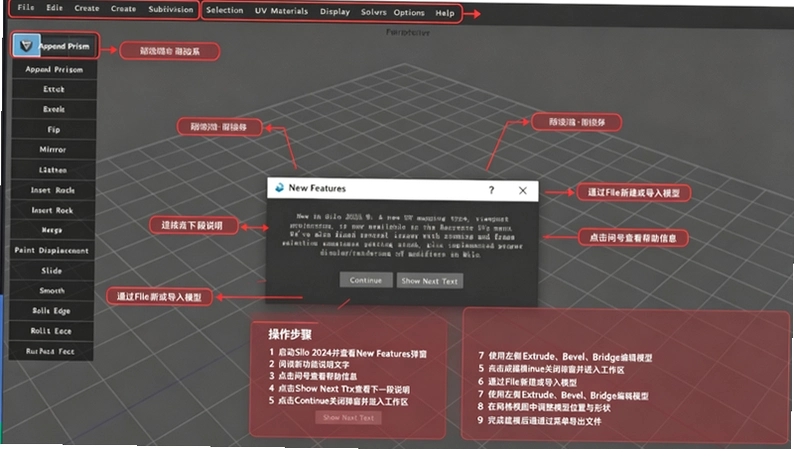The image size is (794, 449).
Task: Choose the Slide tool
Action: click(52, 271)
